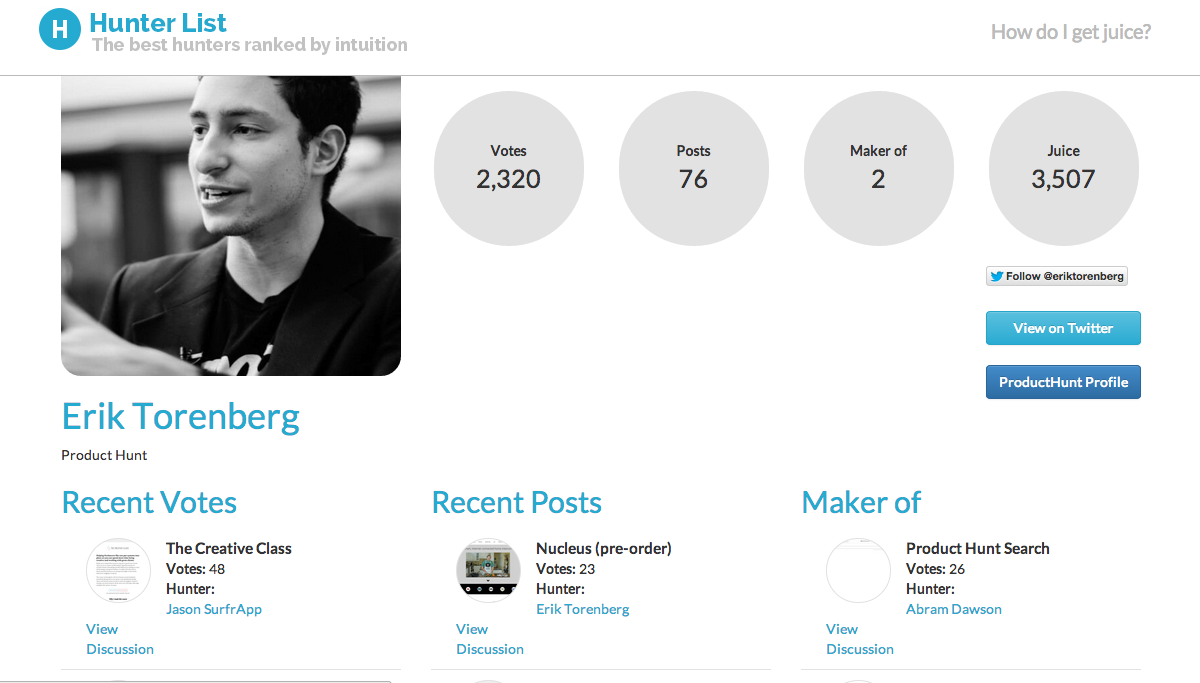Click the Nucleus (pre-order) thumbnail icon
Screen dimensions: 1200x683
[489, 570]
